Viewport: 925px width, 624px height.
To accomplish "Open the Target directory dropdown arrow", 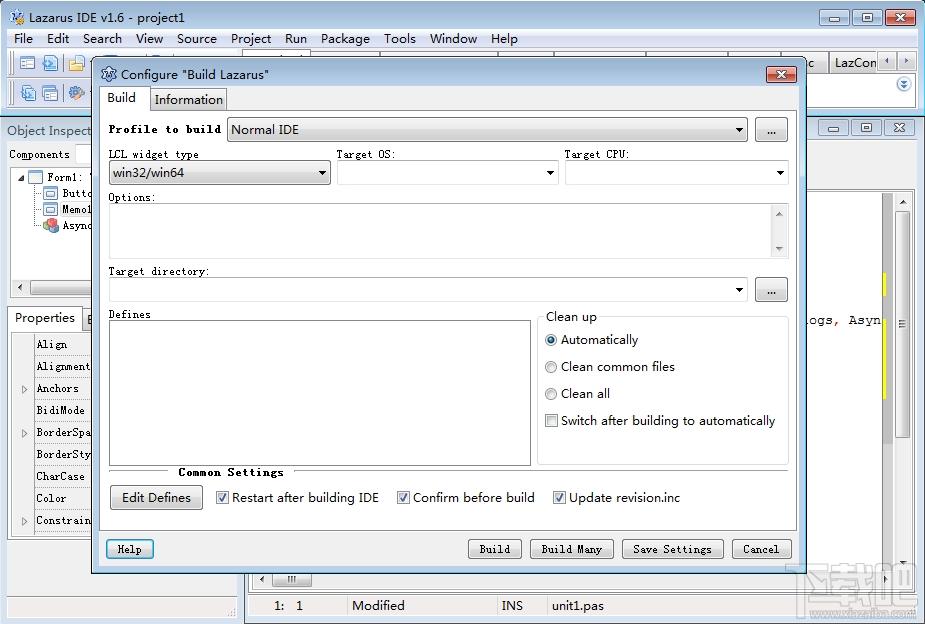I will pos(739,290).
